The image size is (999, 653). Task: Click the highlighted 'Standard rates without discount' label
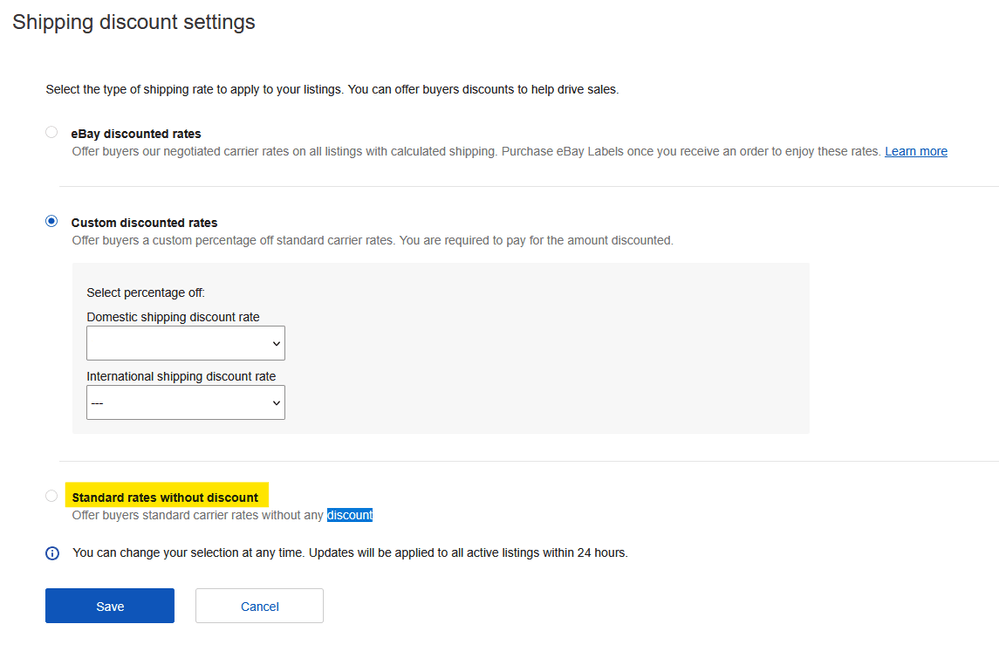coord(165,498)
